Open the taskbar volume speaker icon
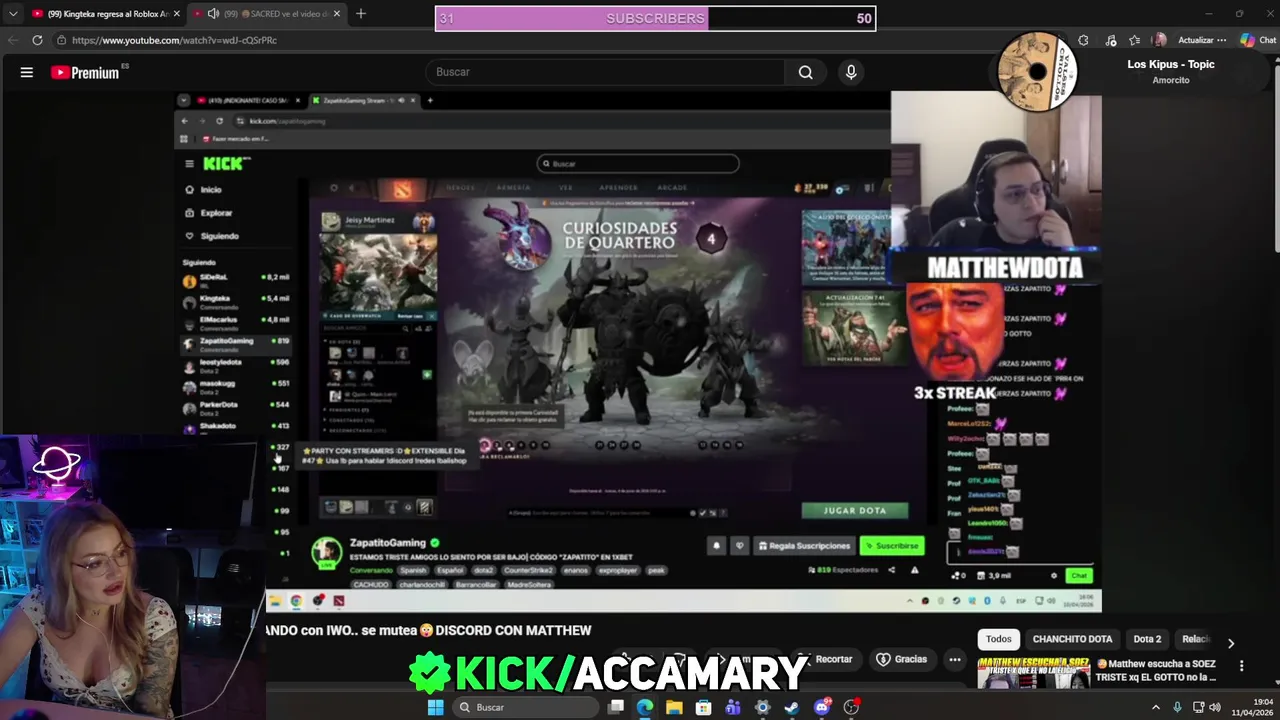The width and height of the screenshot is (1280, 720). (x=1215, y=707)
